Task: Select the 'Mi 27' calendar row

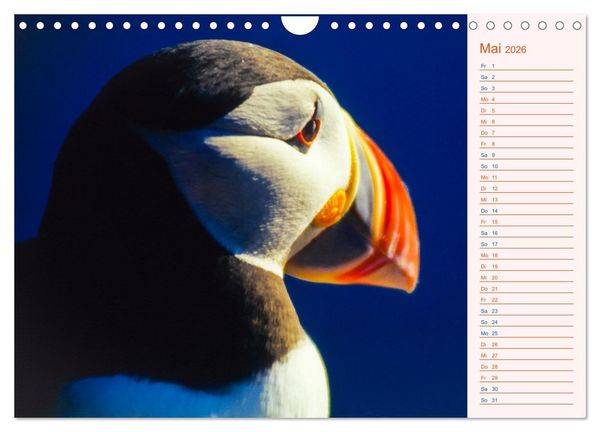Action: (x=527, y=355)
